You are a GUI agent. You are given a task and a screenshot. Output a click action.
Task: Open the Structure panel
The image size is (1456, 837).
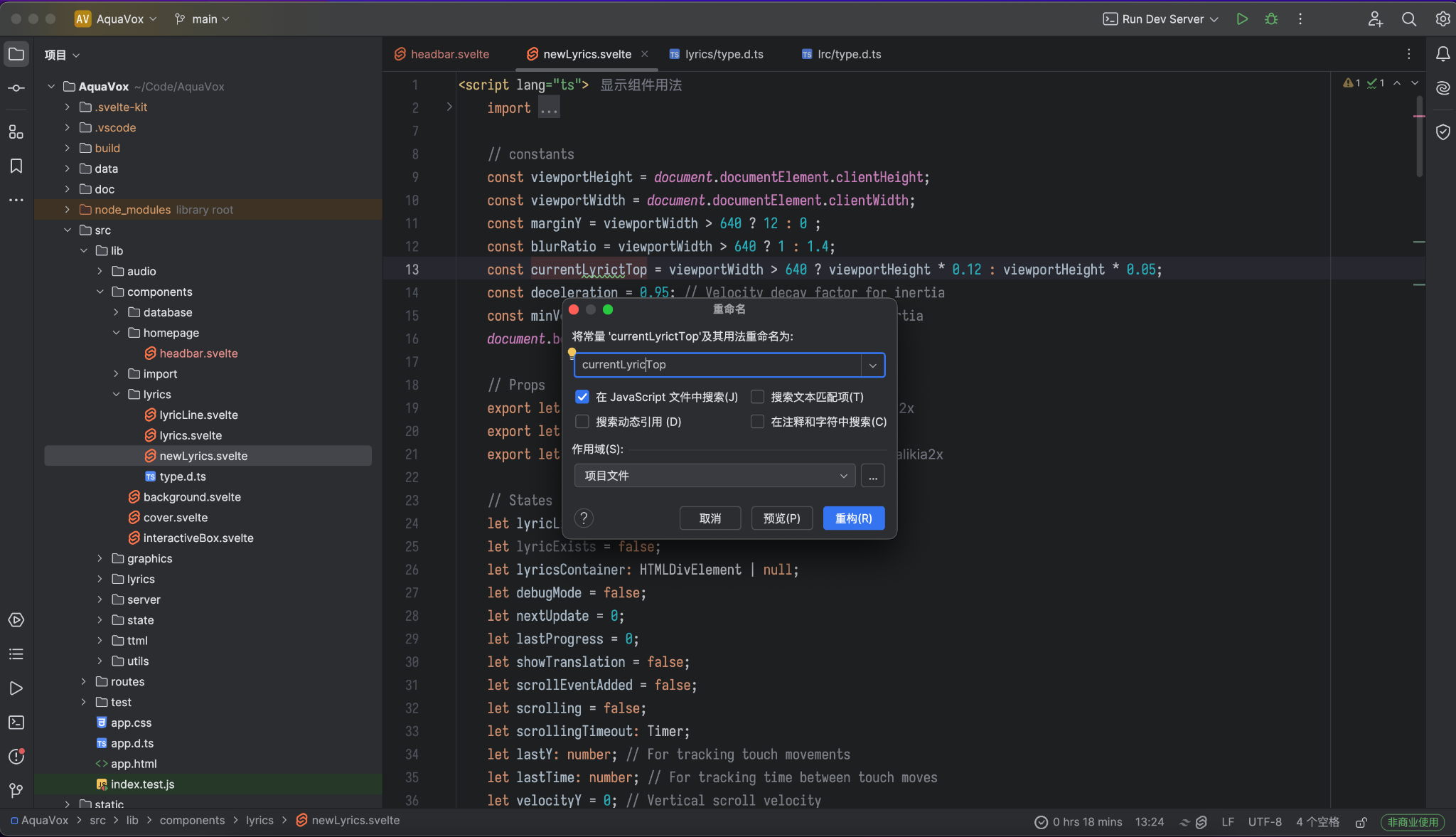(x=16, y=132)
